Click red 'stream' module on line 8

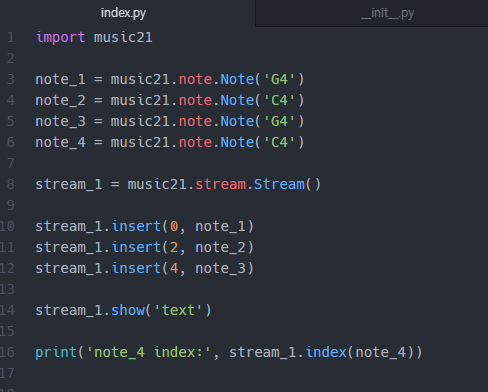coord(220,184)
